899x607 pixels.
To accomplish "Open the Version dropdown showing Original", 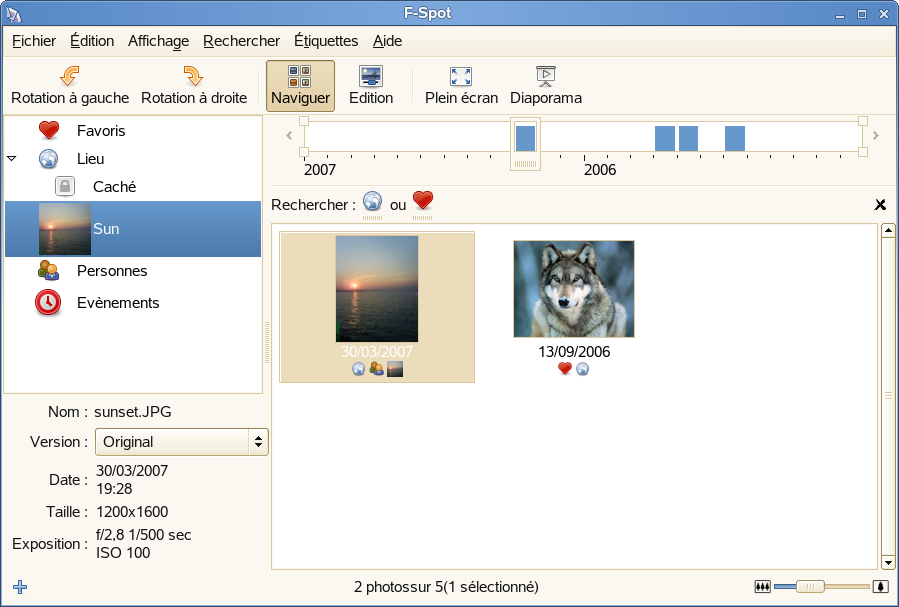I will (x=181, y=442).
